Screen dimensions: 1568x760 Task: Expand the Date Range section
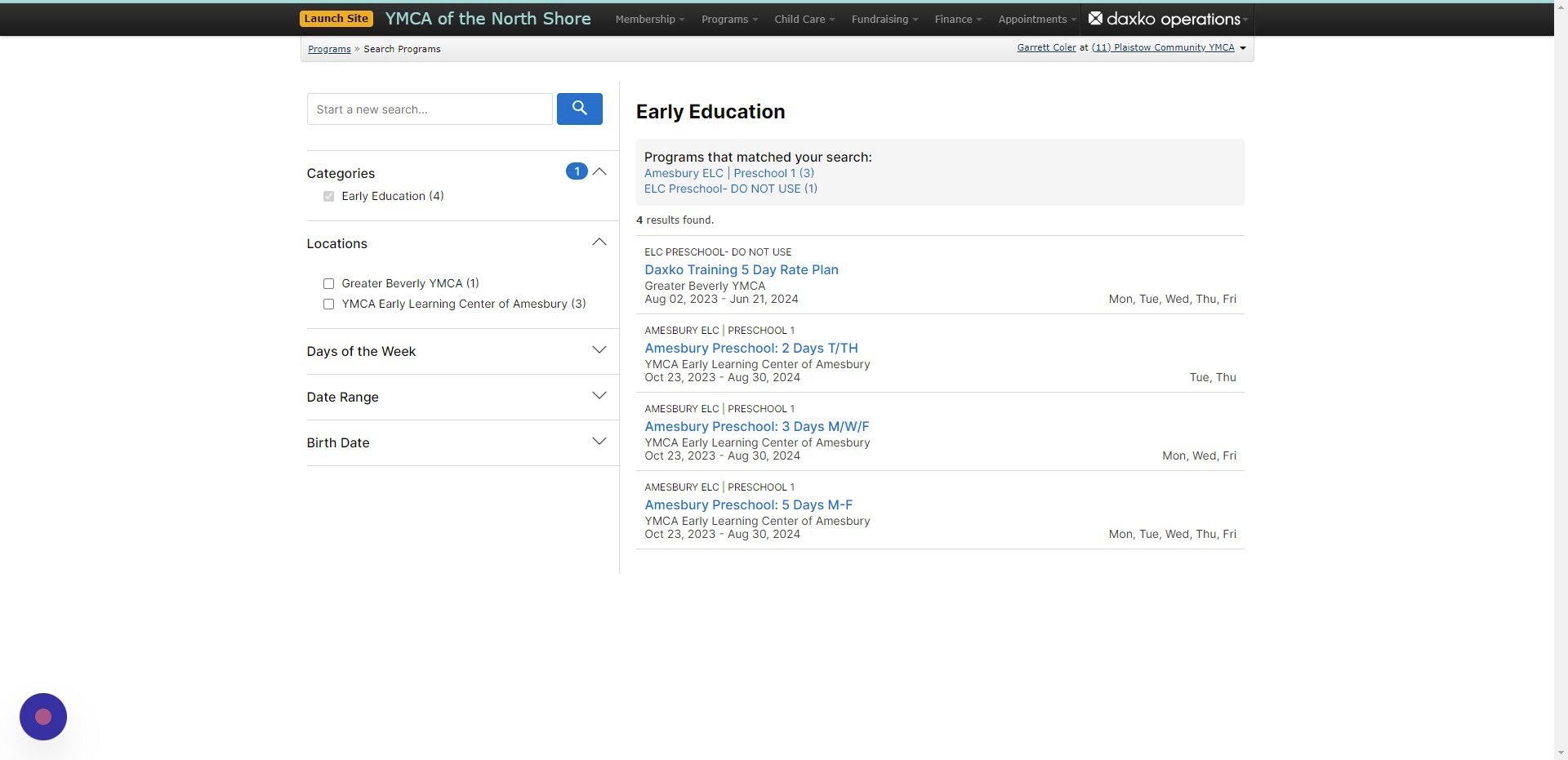coord(599,395)
